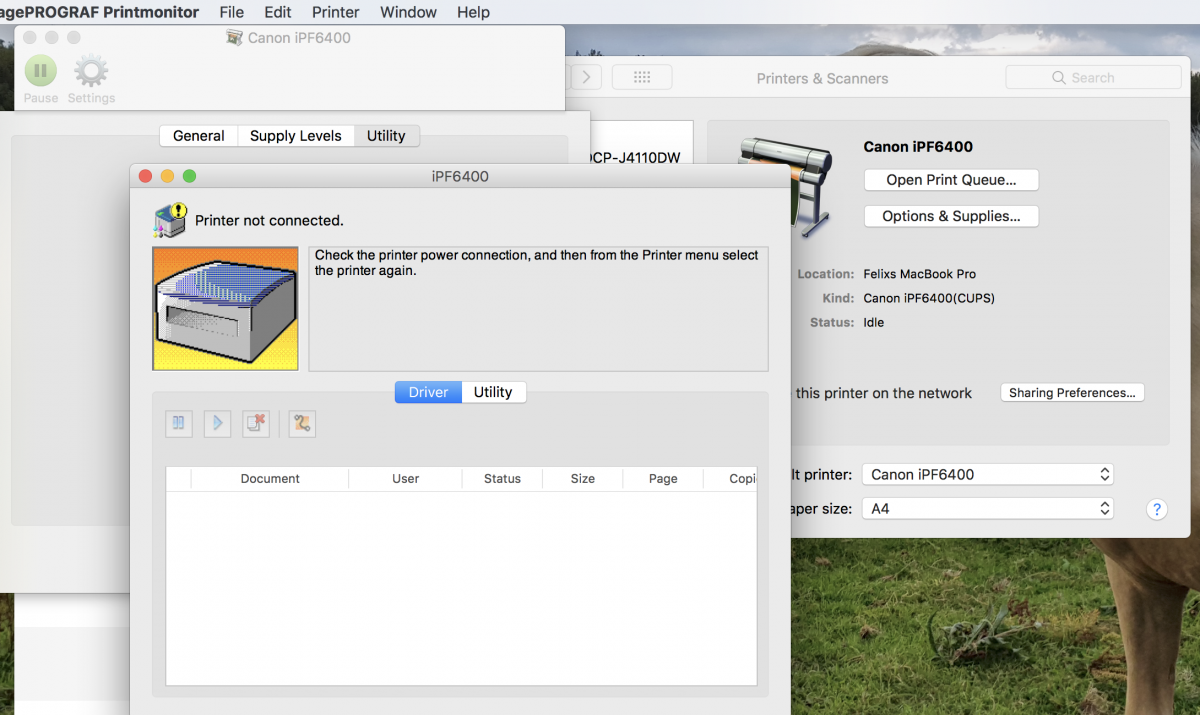Click the resume job play arrow icon

[217, 423]
